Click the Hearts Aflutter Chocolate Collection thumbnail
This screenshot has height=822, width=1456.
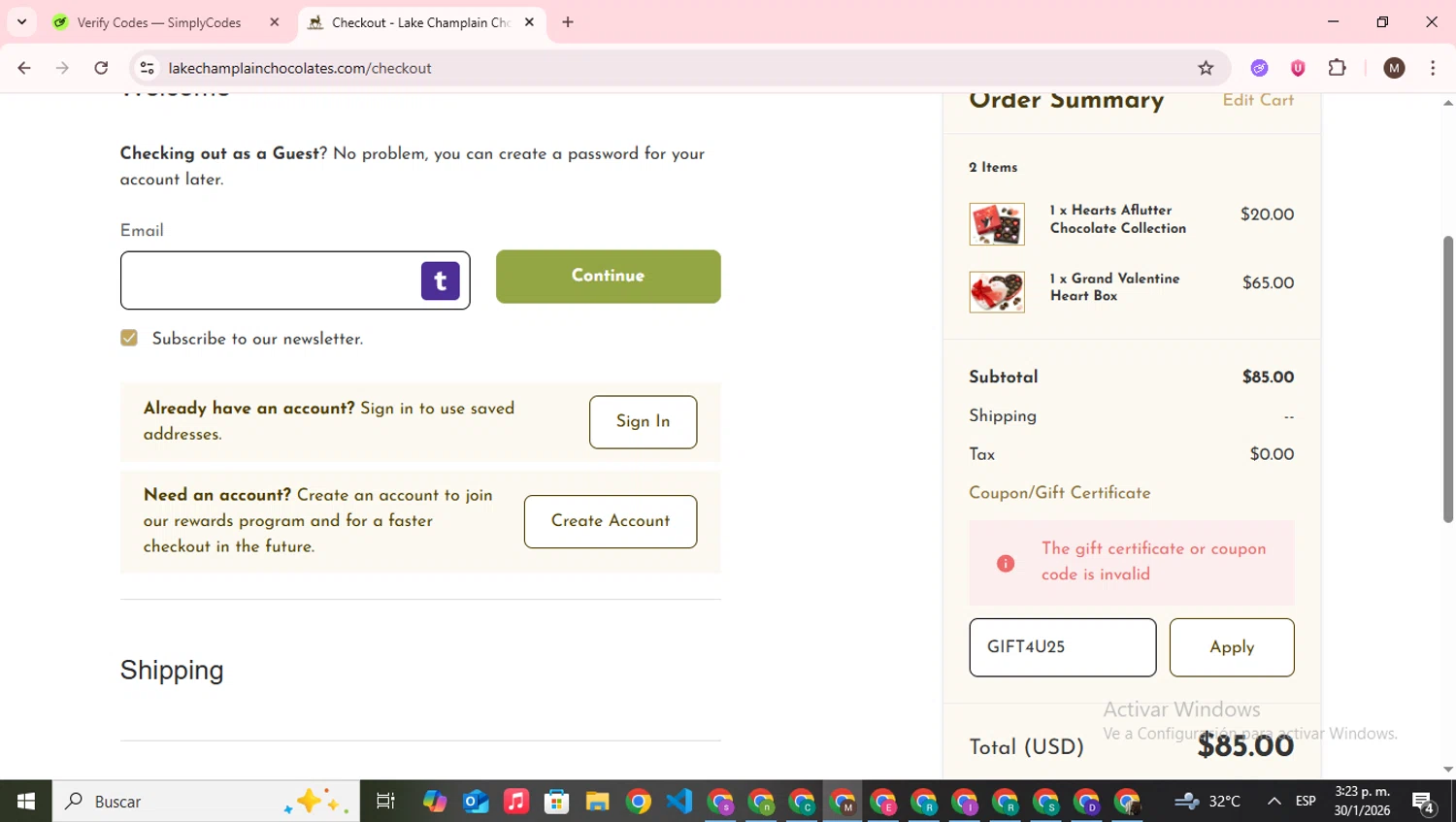pyautogui.click(x=997, y=224)
